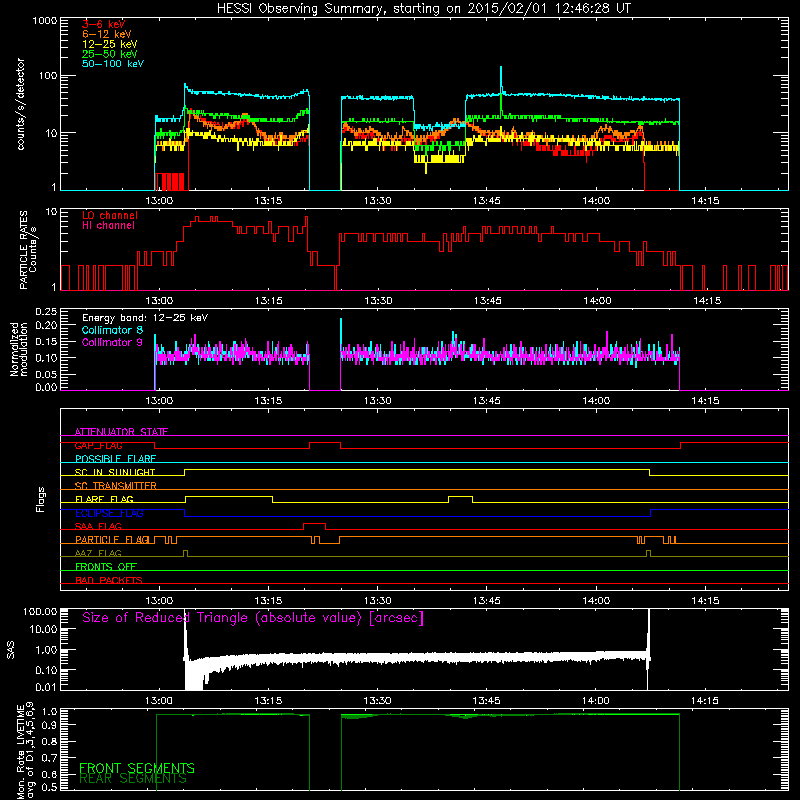The width and height of the screenshot is (800, 800).
Task: Click the cyan 50-100 keV spike near 13:47
Action: (x=501, y=80)
